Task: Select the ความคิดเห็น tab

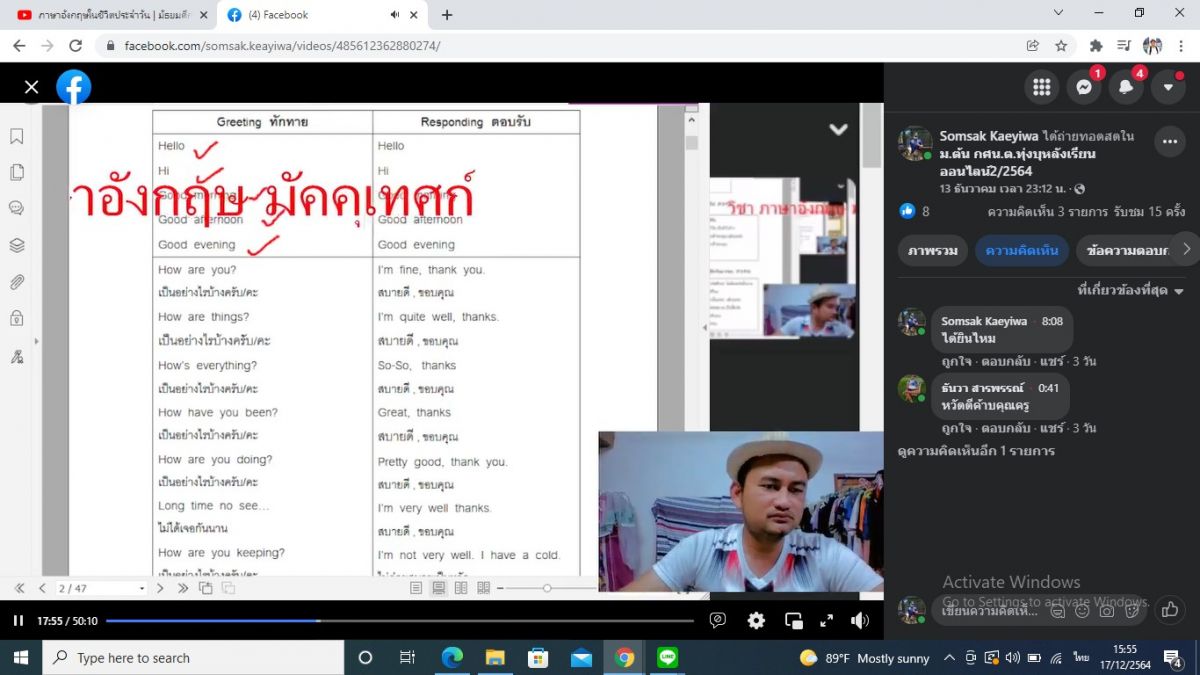Action: tap(1021, 250)
